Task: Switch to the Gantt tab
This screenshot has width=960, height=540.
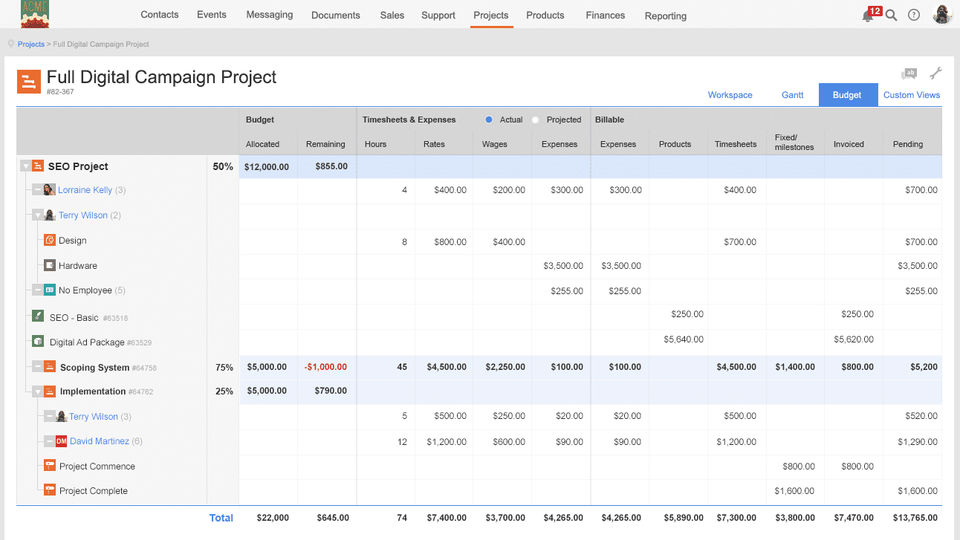Action: 792,95
